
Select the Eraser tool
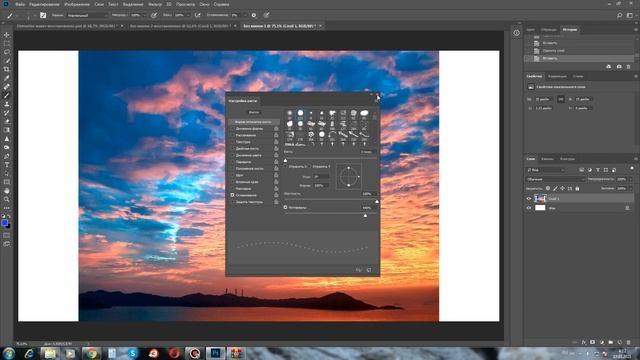7,121
